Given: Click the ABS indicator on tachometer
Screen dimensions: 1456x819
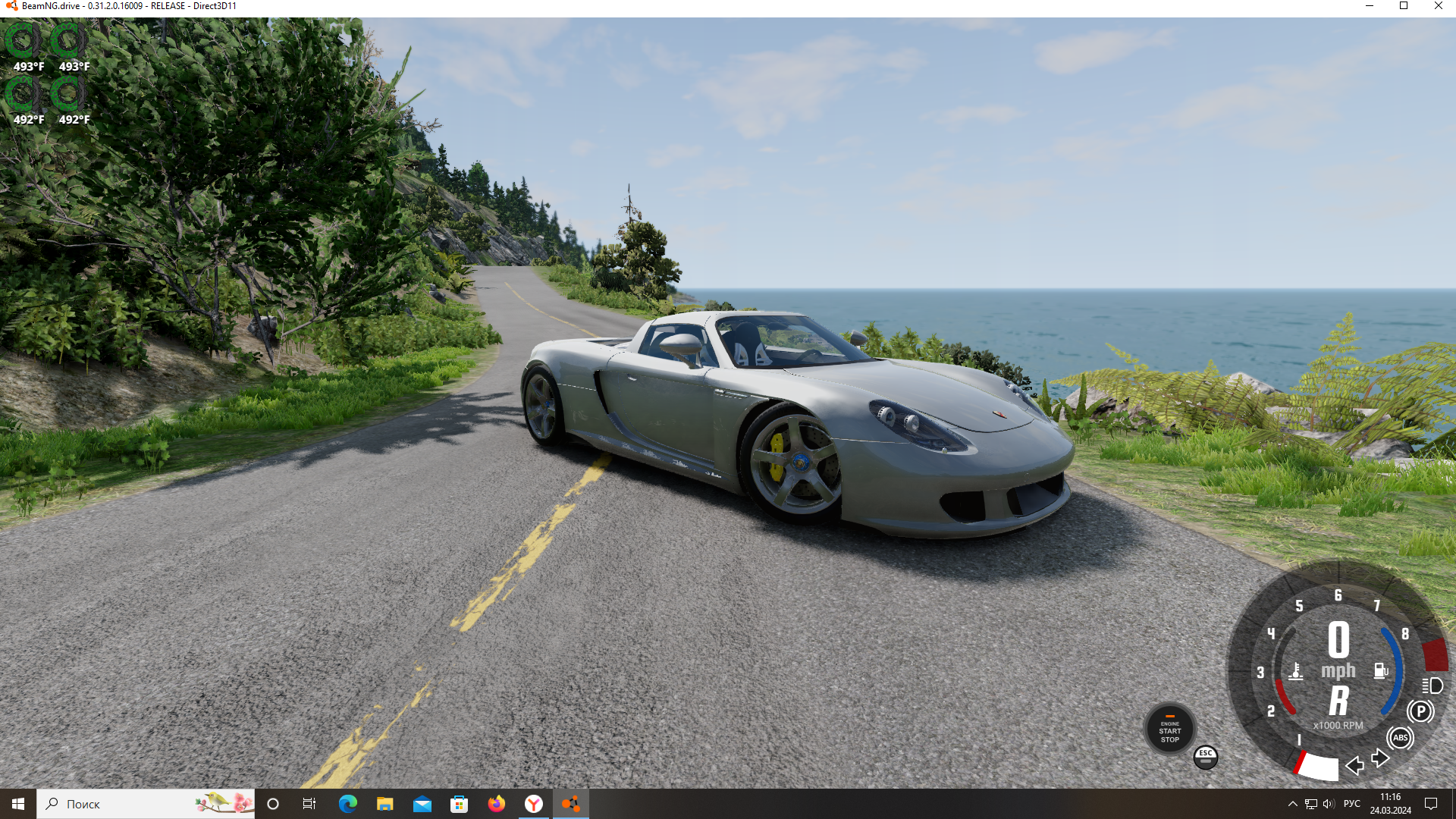Looking at the screenshot, I should (x=1400, y=738).
